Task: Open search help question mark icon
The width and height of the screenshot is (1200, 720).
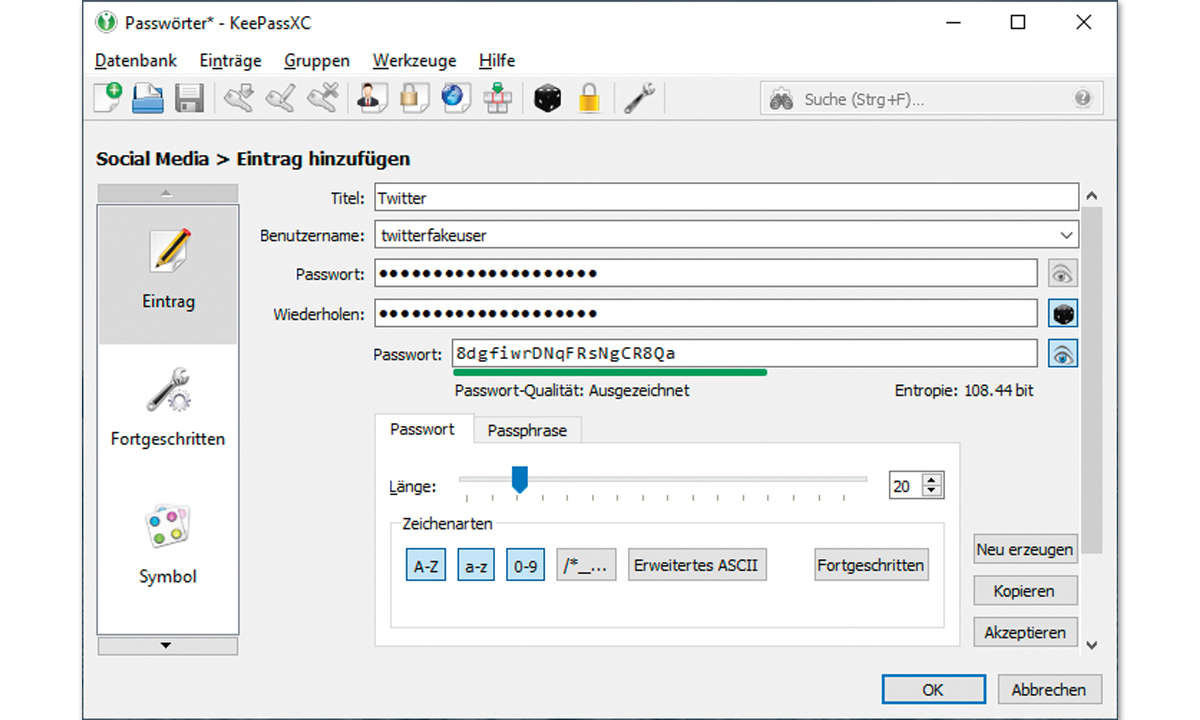Action: 1082,99
